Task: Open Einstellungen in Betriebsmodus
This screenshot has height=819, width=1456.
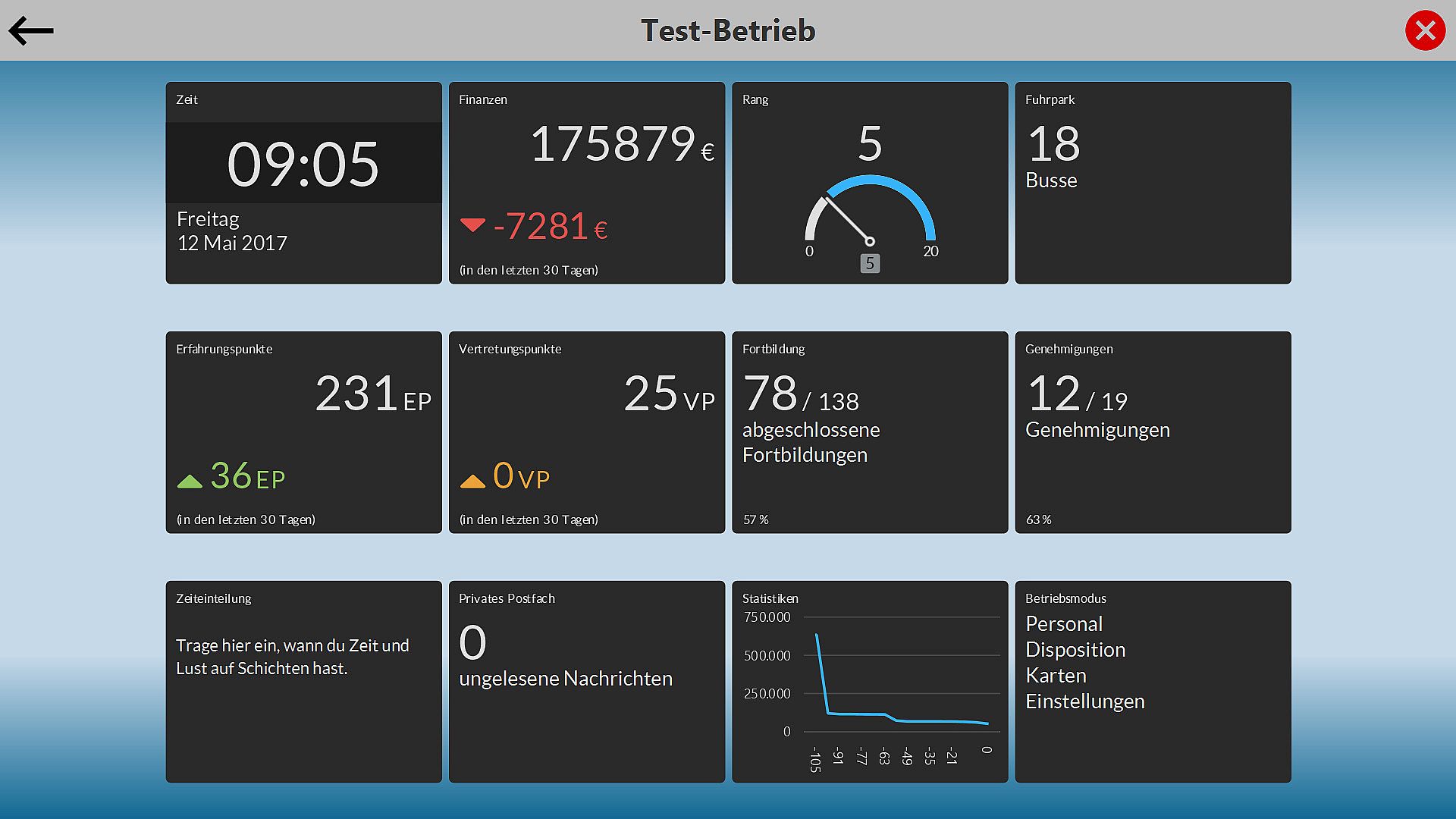Action: coord(1084,701)
